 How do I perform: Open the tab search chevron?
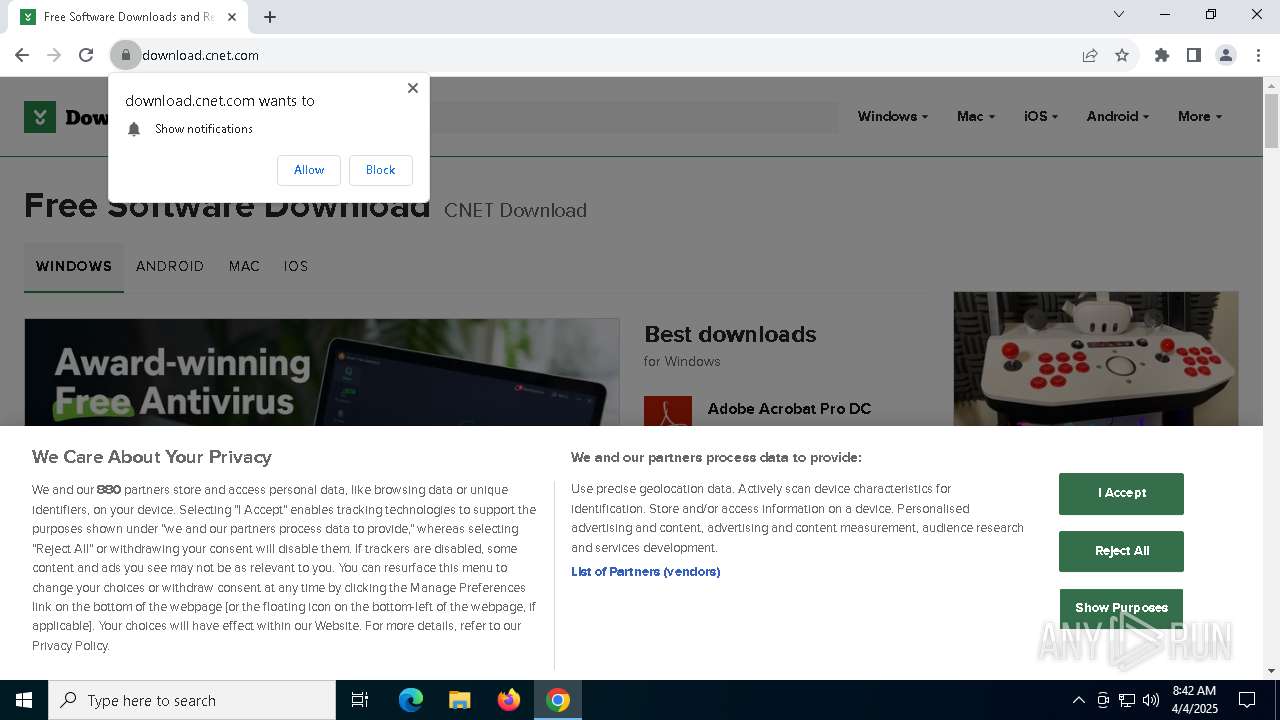point(1119,14)
